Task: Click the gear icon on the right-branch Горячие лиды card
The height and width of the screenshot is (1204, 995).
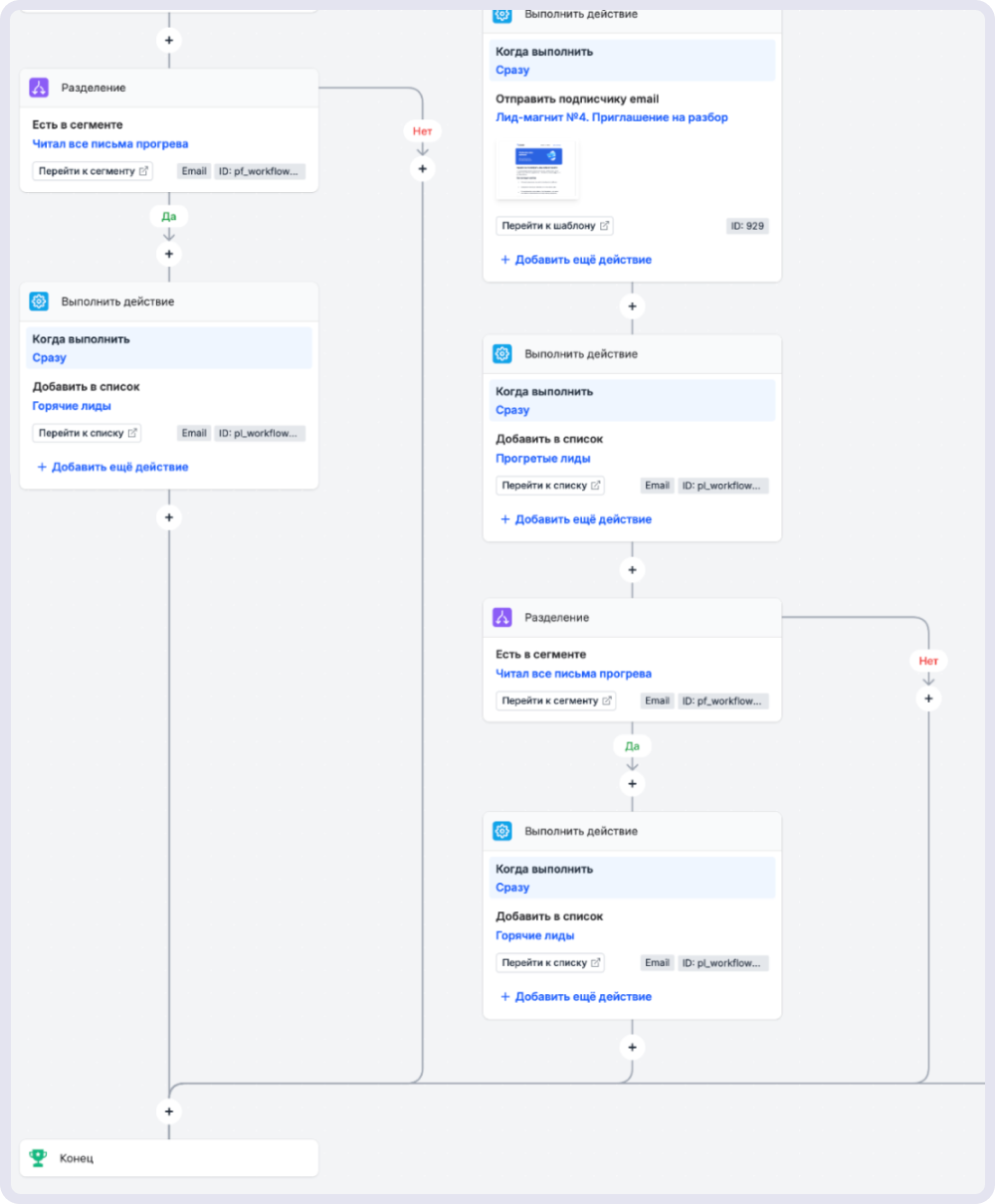Action: pyautogui.click(x=502, y=831)
